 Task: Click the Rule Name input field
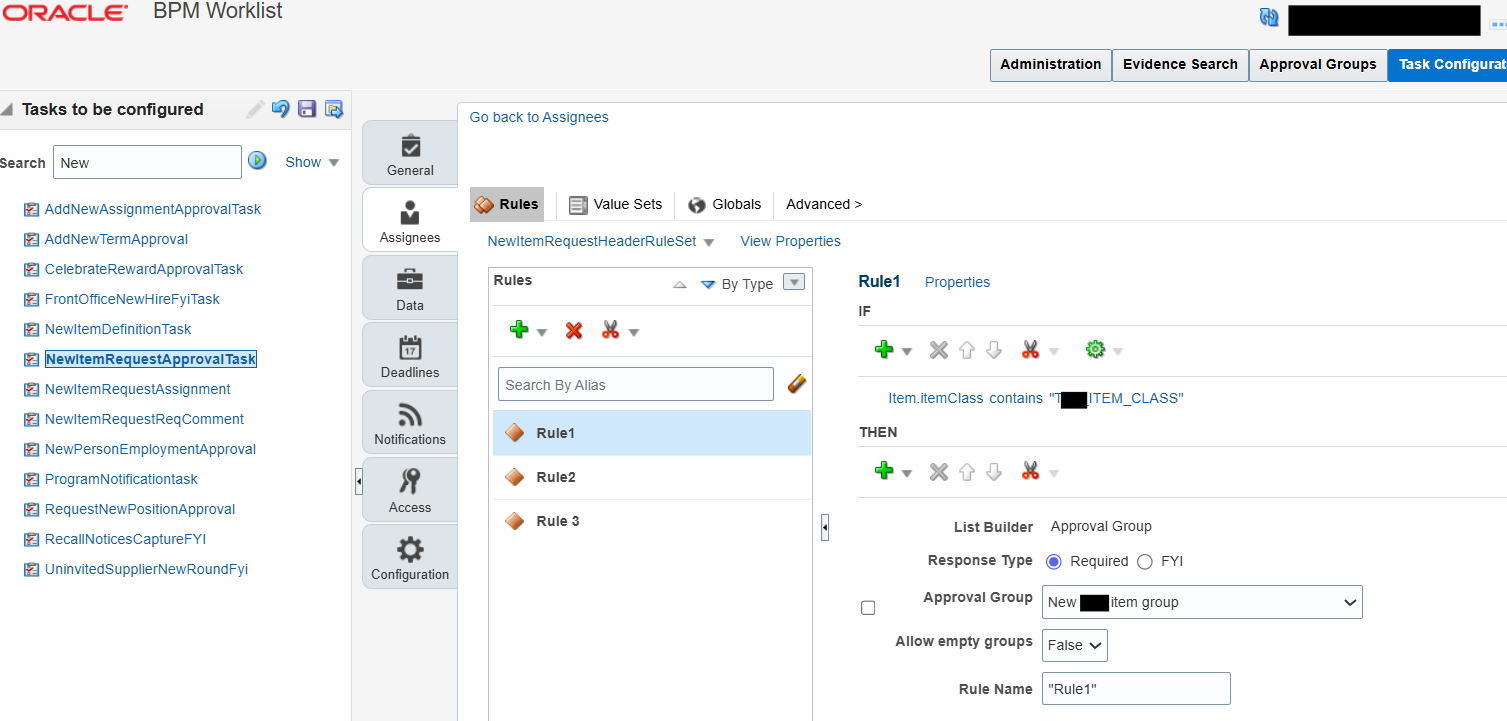[1136, 689]
